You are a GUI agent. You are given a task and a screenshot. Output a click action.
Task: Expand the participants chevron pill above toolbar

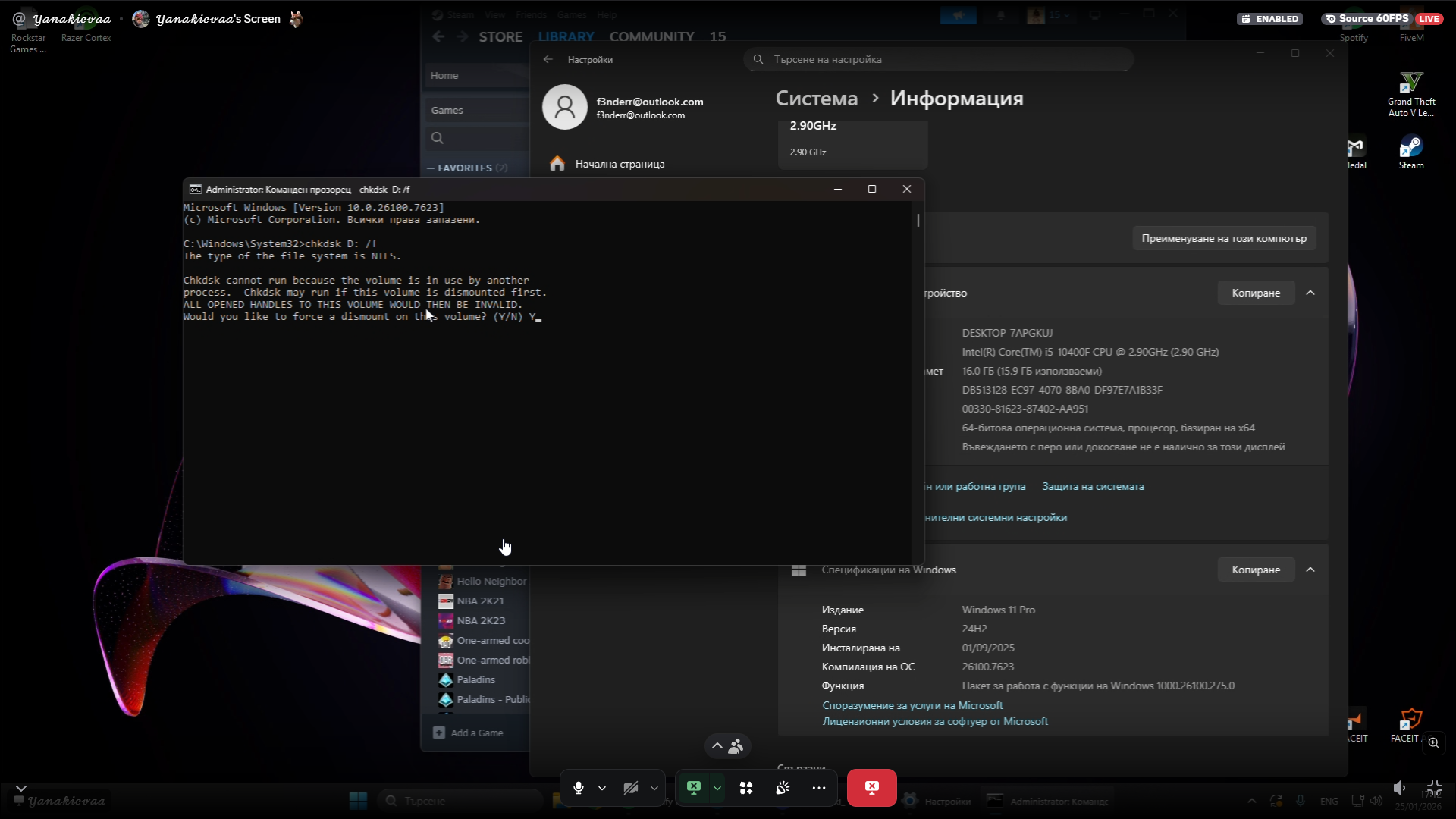(727, 746)
